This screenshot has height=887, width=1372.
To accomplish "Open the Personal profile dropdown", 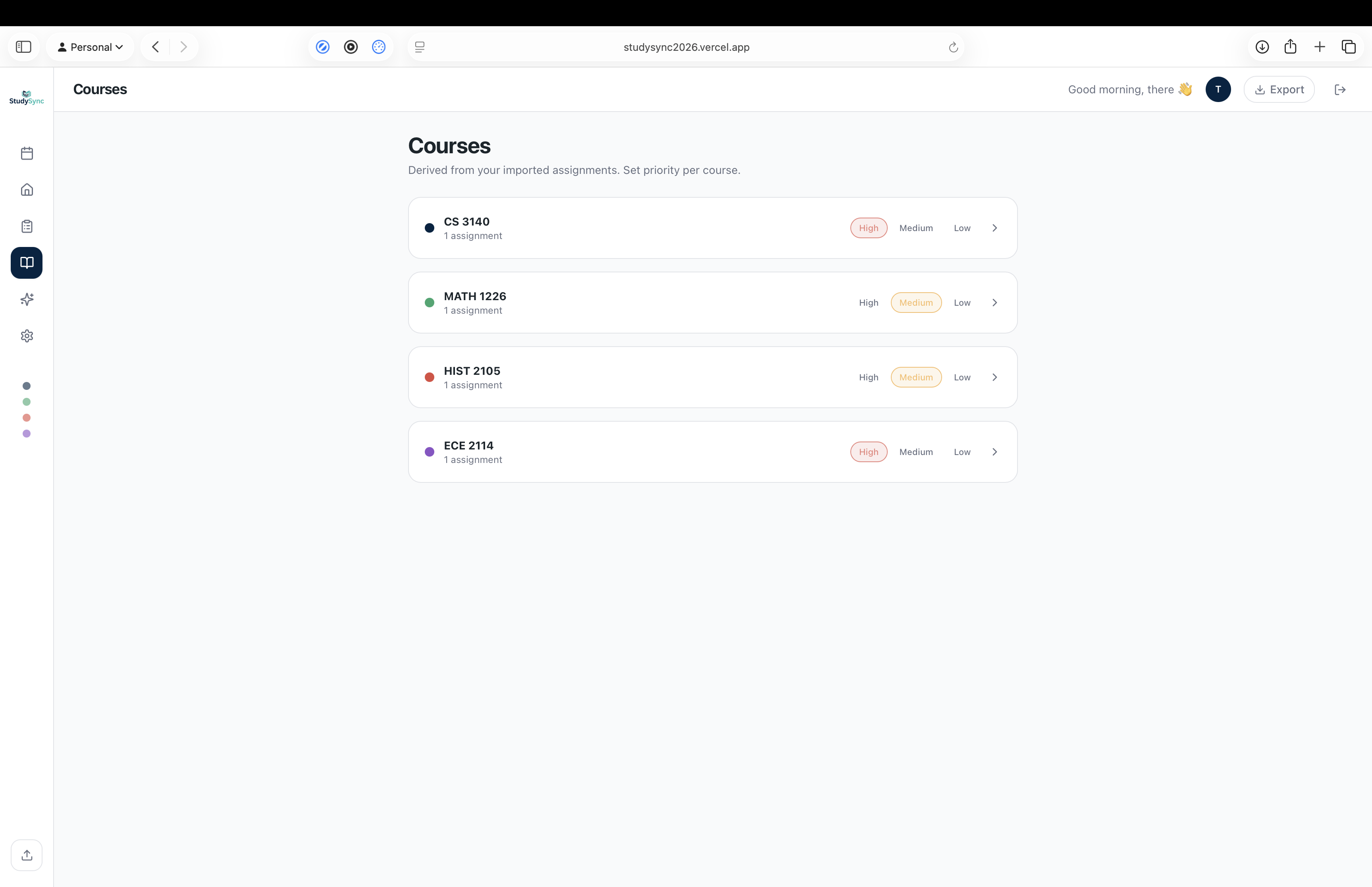I will click(91, 47).
